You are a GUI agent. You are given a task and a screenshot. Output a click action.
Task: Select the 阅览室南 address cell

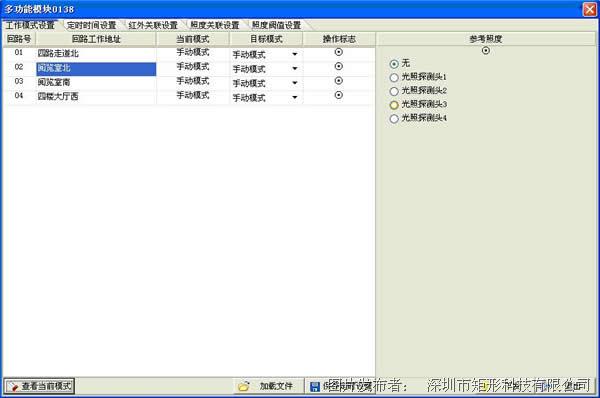pos(96,82)
